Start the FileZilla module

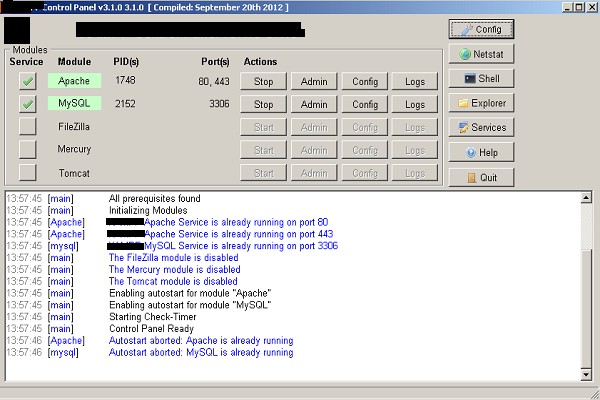[x=263, y=127]
